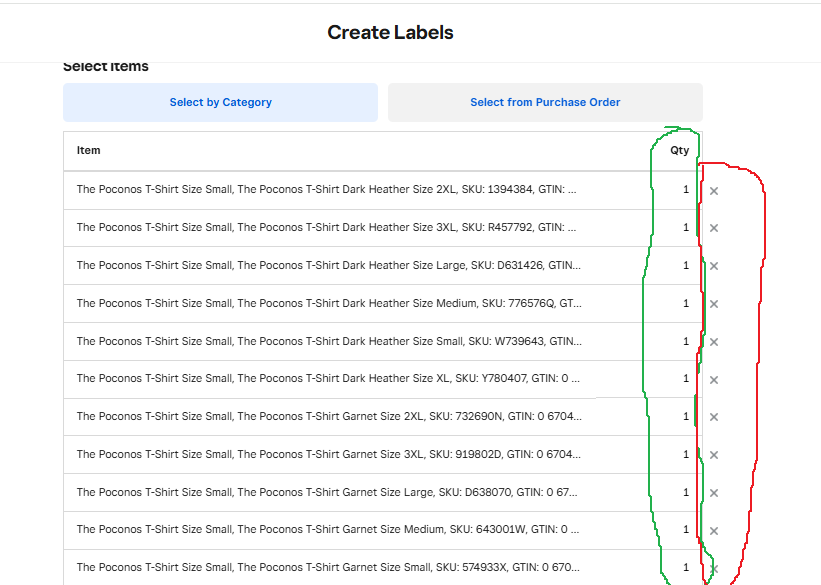Click the Qty column header
Image resolution: width=821 pixels, height=585 pixels.
point(678,151)
